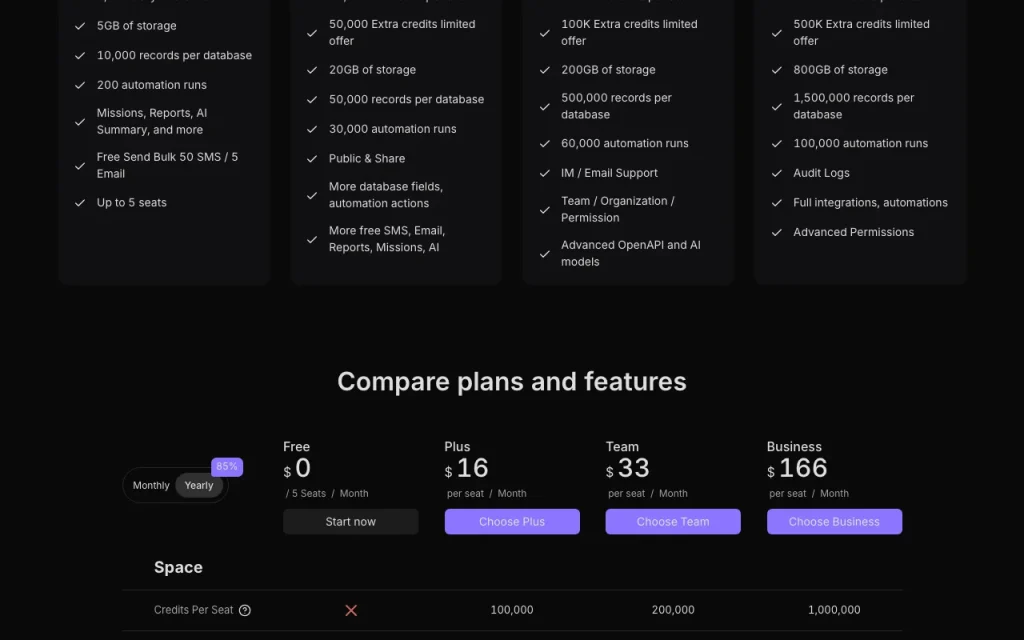Click checkmark beside IM / Email Support
This screenshot has width=1024, height=640.
[x=544, y=173]
